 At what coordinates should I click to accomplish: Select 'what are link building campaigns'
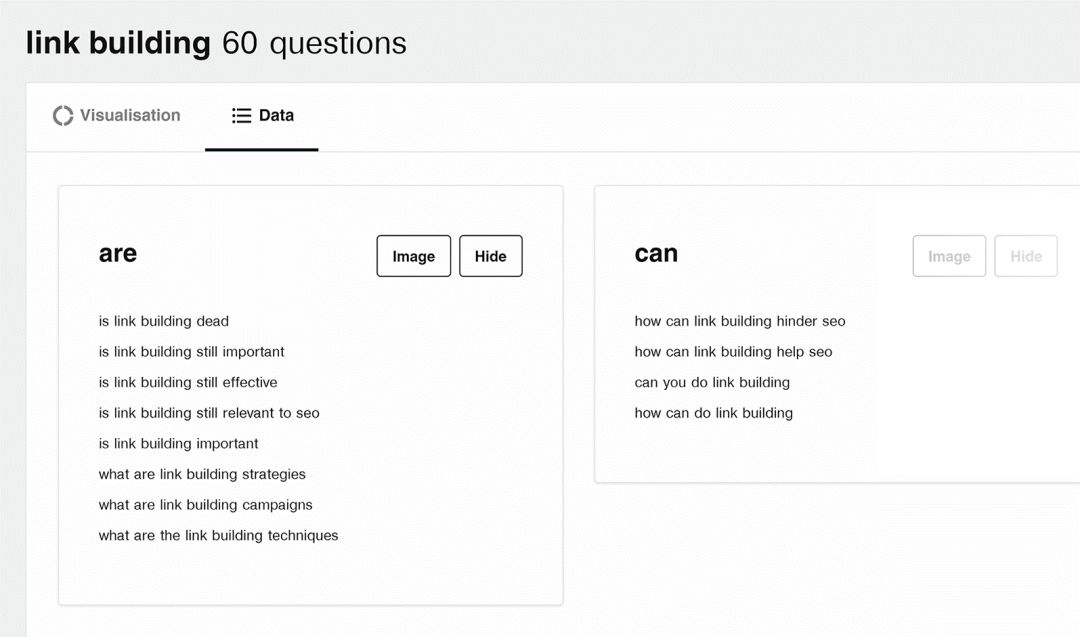pyautogui.click(x=205, y=505)
